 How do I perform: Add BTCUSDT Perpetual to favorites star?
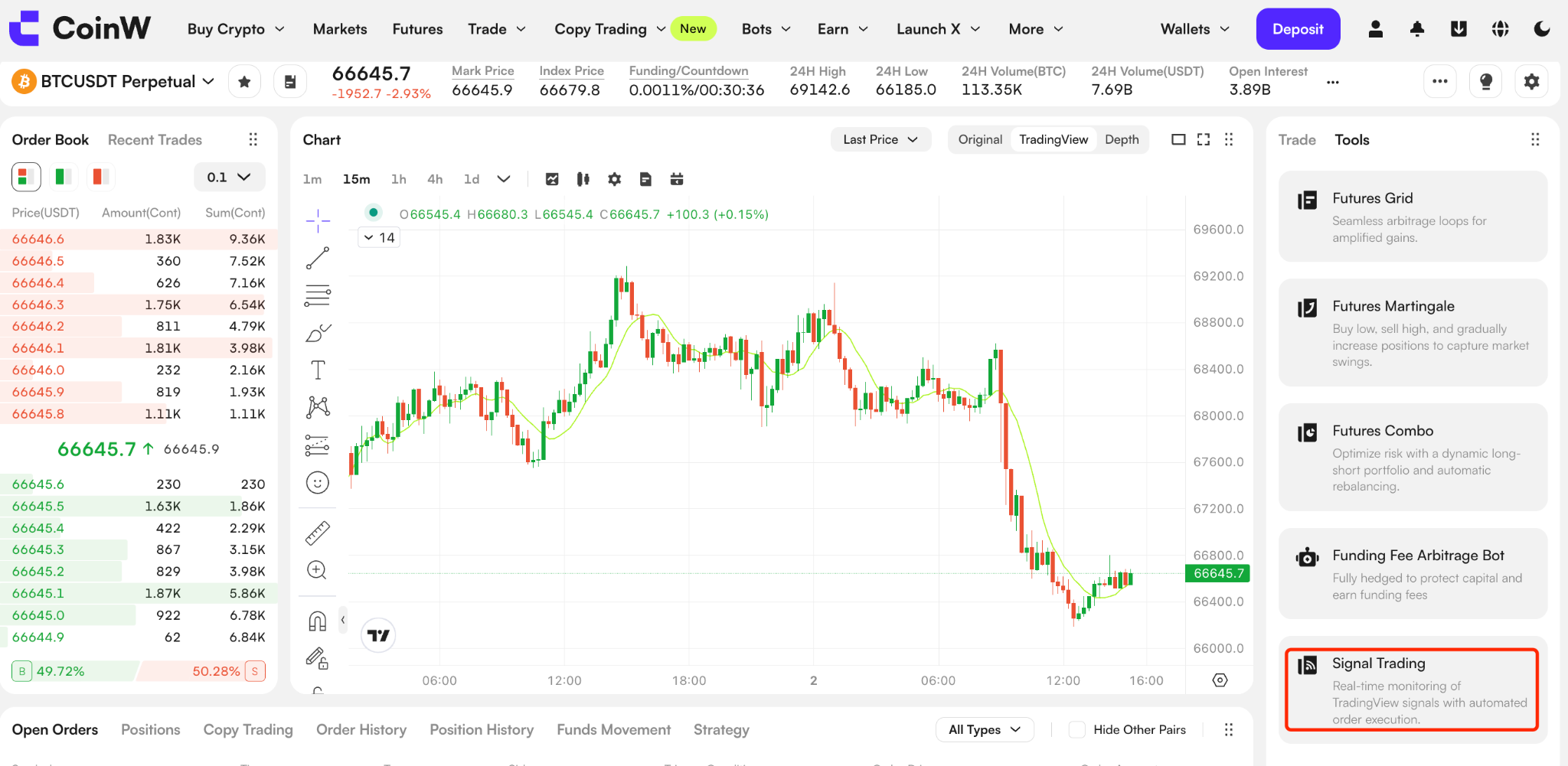click(x=244, y=82)
